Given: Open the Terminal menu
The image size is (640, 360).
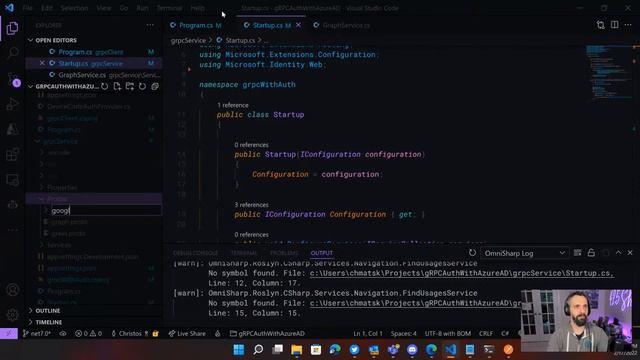Looking at the screenshot, I should pos(169,8).
